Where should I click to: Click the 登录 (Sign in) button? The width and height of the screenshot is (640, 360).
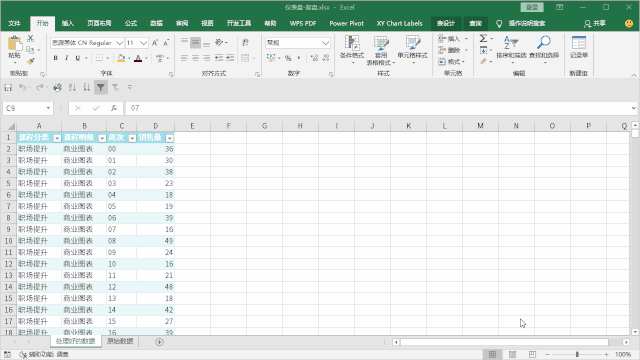532,7
